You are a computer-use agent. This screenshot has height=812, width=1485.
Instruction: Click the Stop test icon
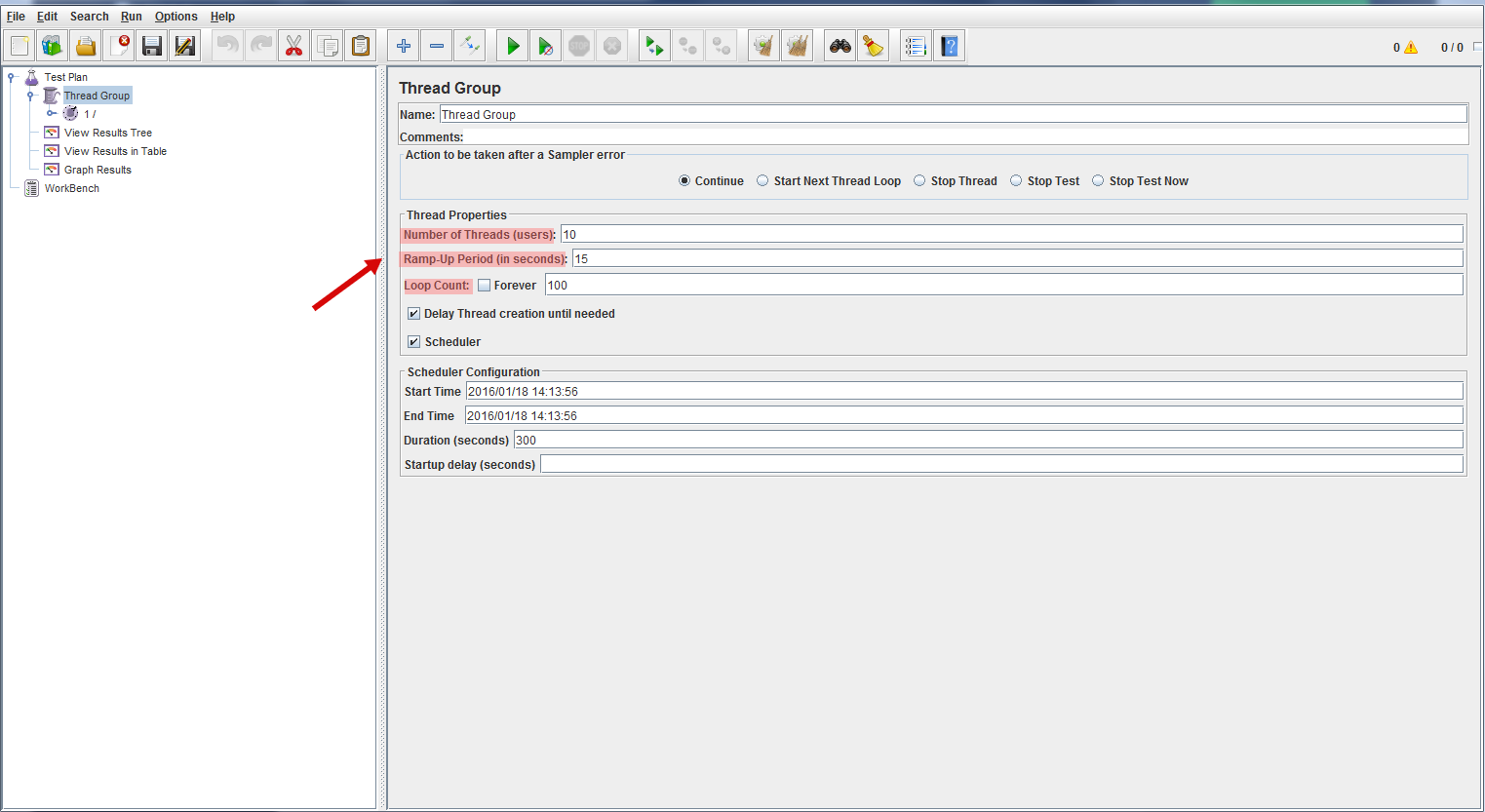click(579, 46)
